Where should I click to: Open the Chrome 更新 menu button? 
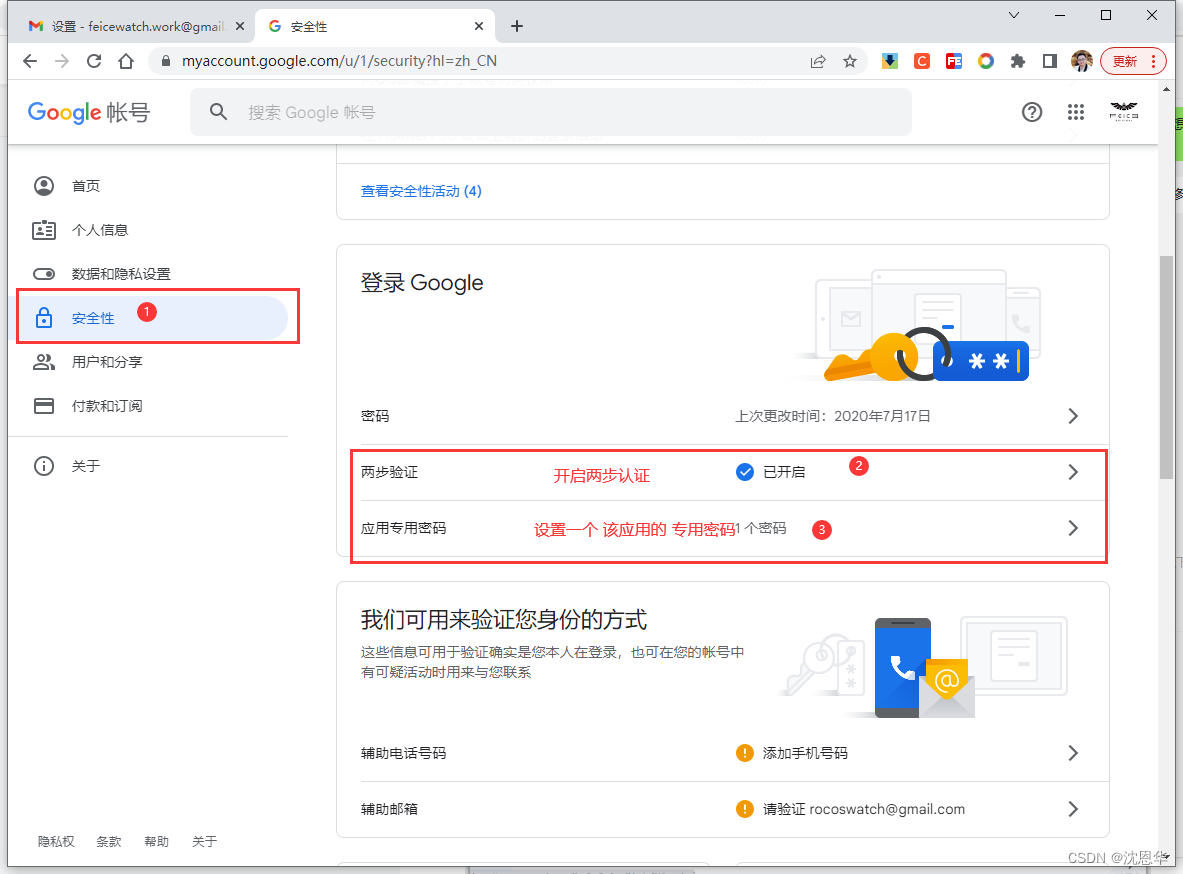point(1133,61)
